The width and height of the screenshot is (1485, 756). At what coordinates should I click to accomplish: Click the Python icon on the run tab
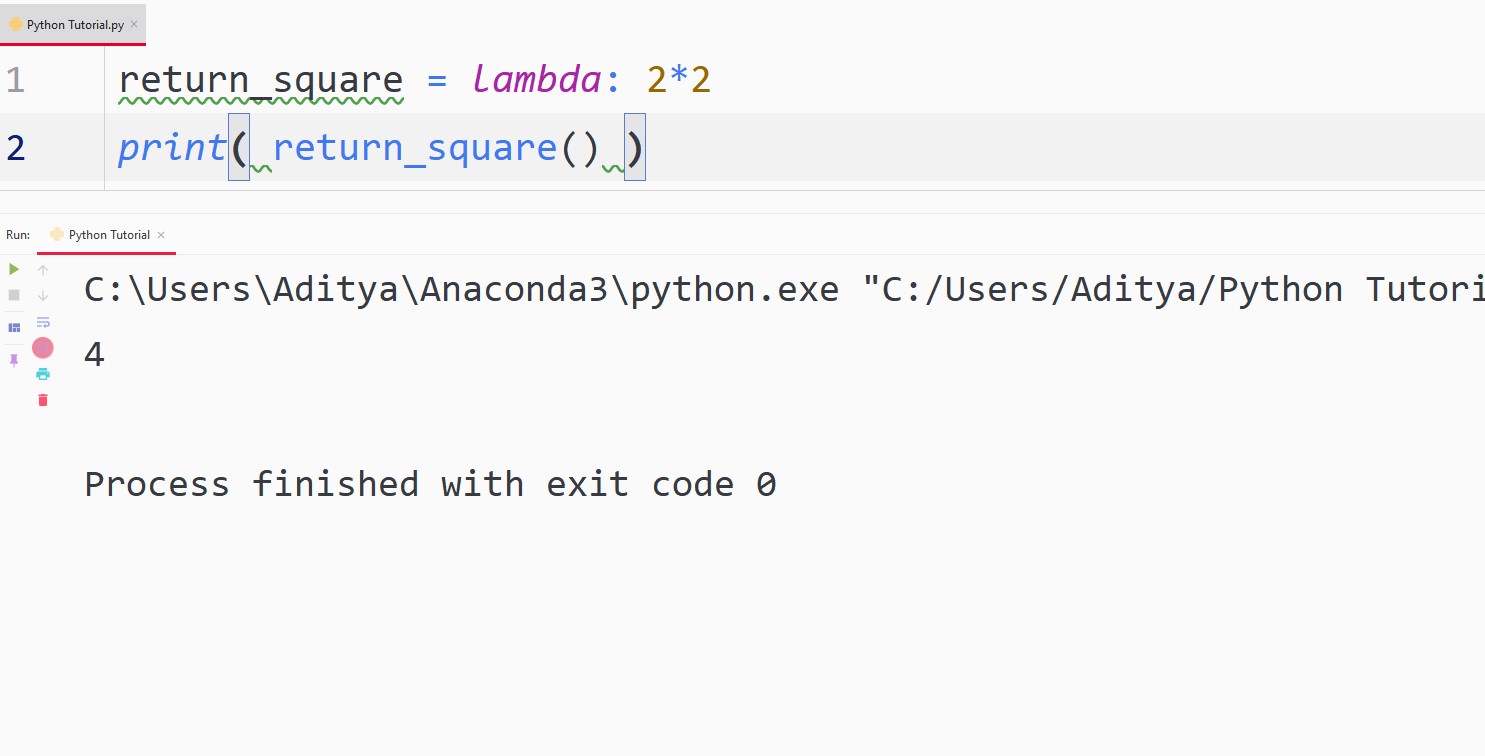(x=57, y=234)
